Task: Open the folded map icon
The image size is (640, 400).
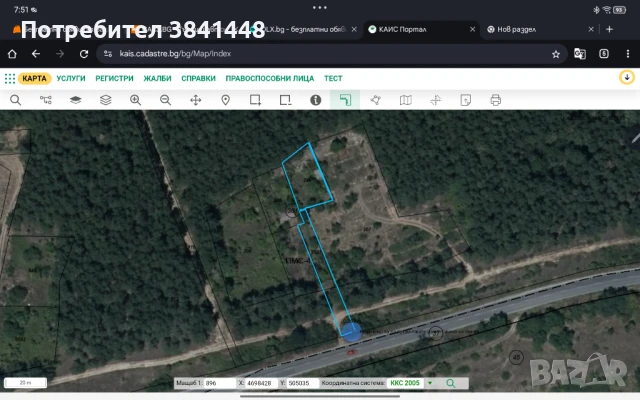Action: coord(406,100)
